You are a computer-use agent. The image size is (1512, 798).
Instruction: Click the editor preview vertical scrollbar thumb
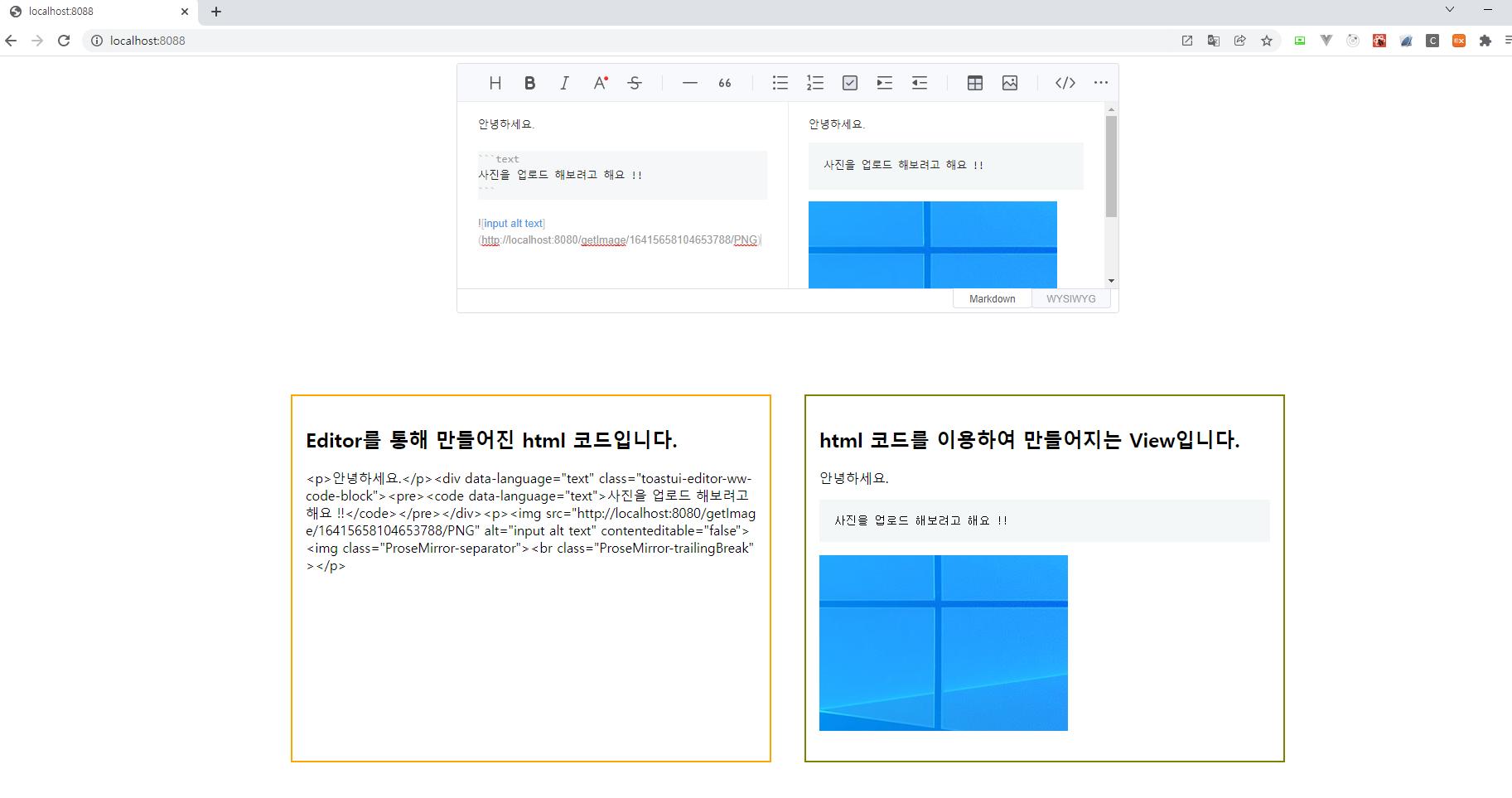click(x=1111, y=166)
